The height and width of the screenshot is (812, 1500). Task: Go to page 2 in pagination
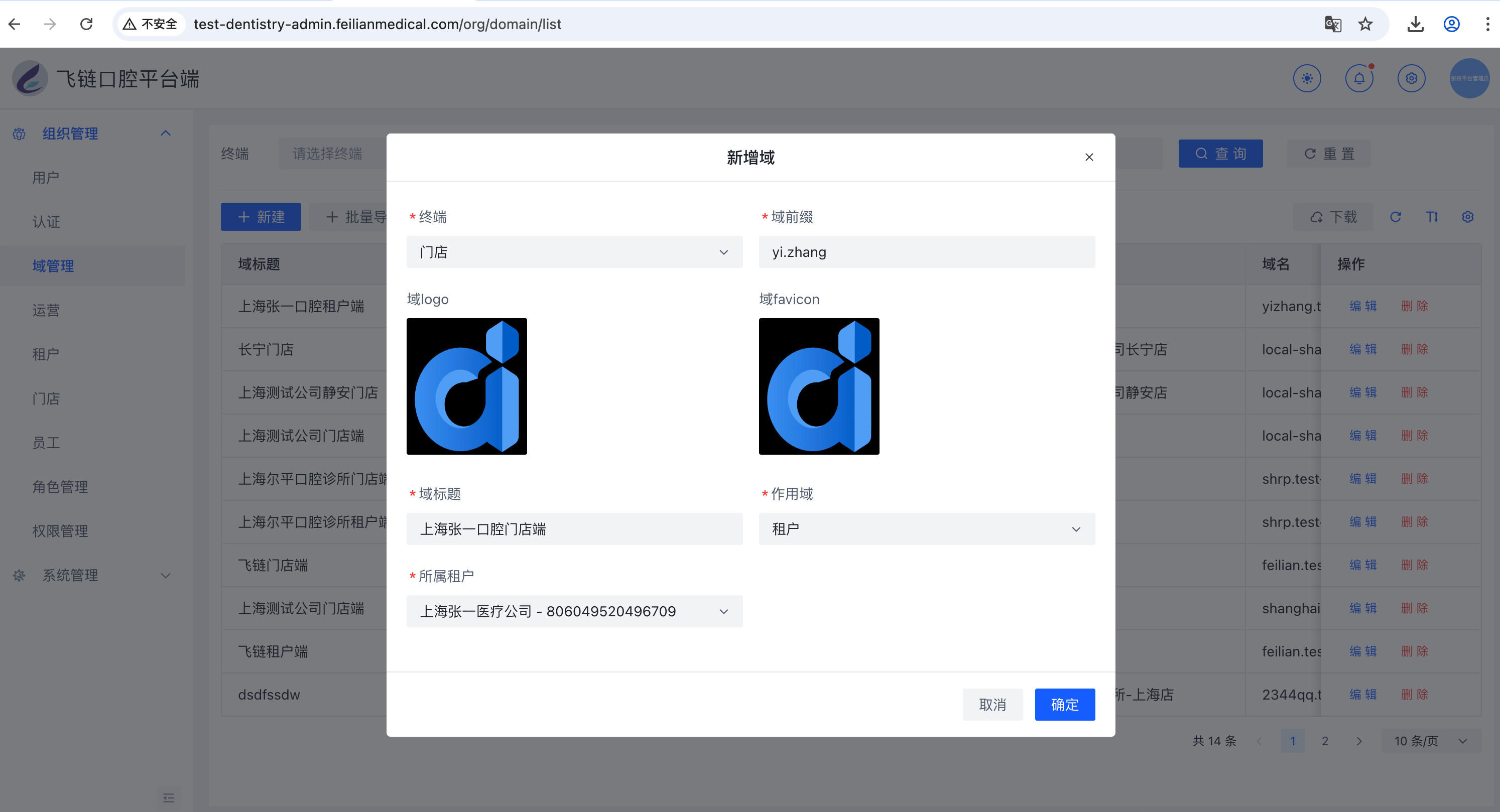[x=1325, y=741]
